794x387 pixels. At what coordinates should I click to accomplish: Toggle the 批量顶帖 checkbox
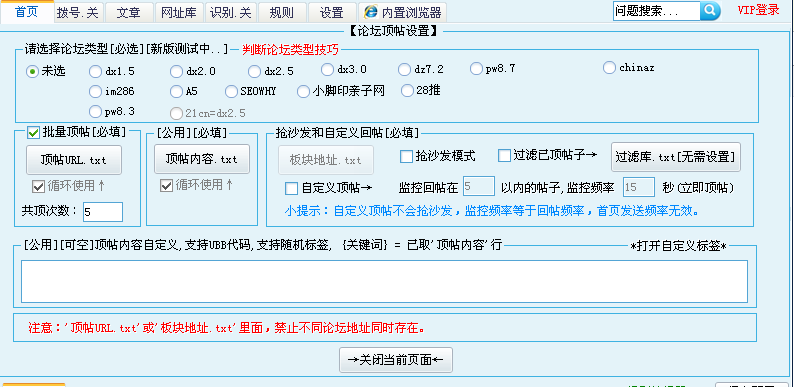(x=33, y=133)
